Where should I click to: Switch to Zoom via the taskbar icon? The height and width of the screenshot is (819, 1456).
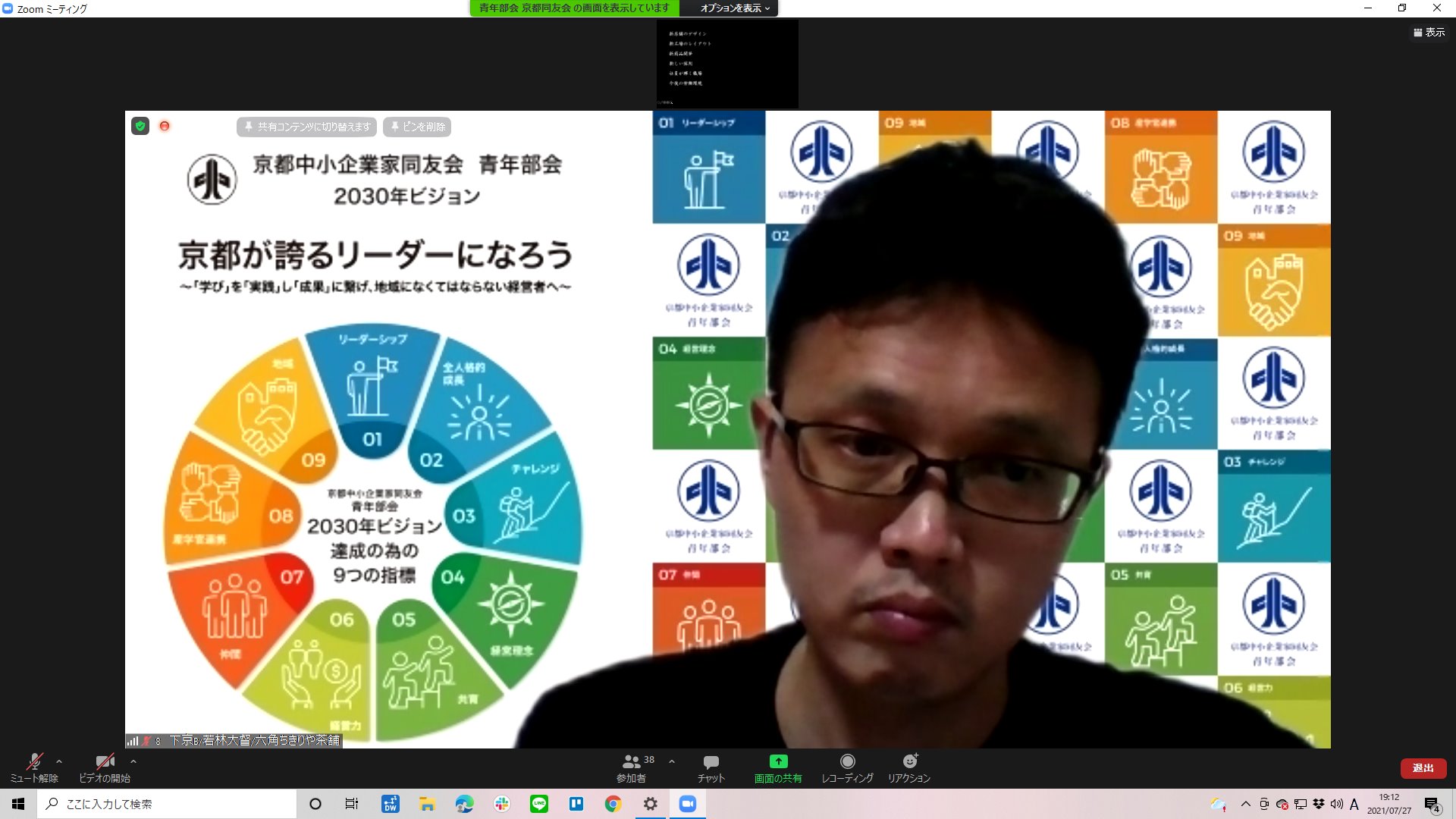pyautogui.click(x=688, y=804)
